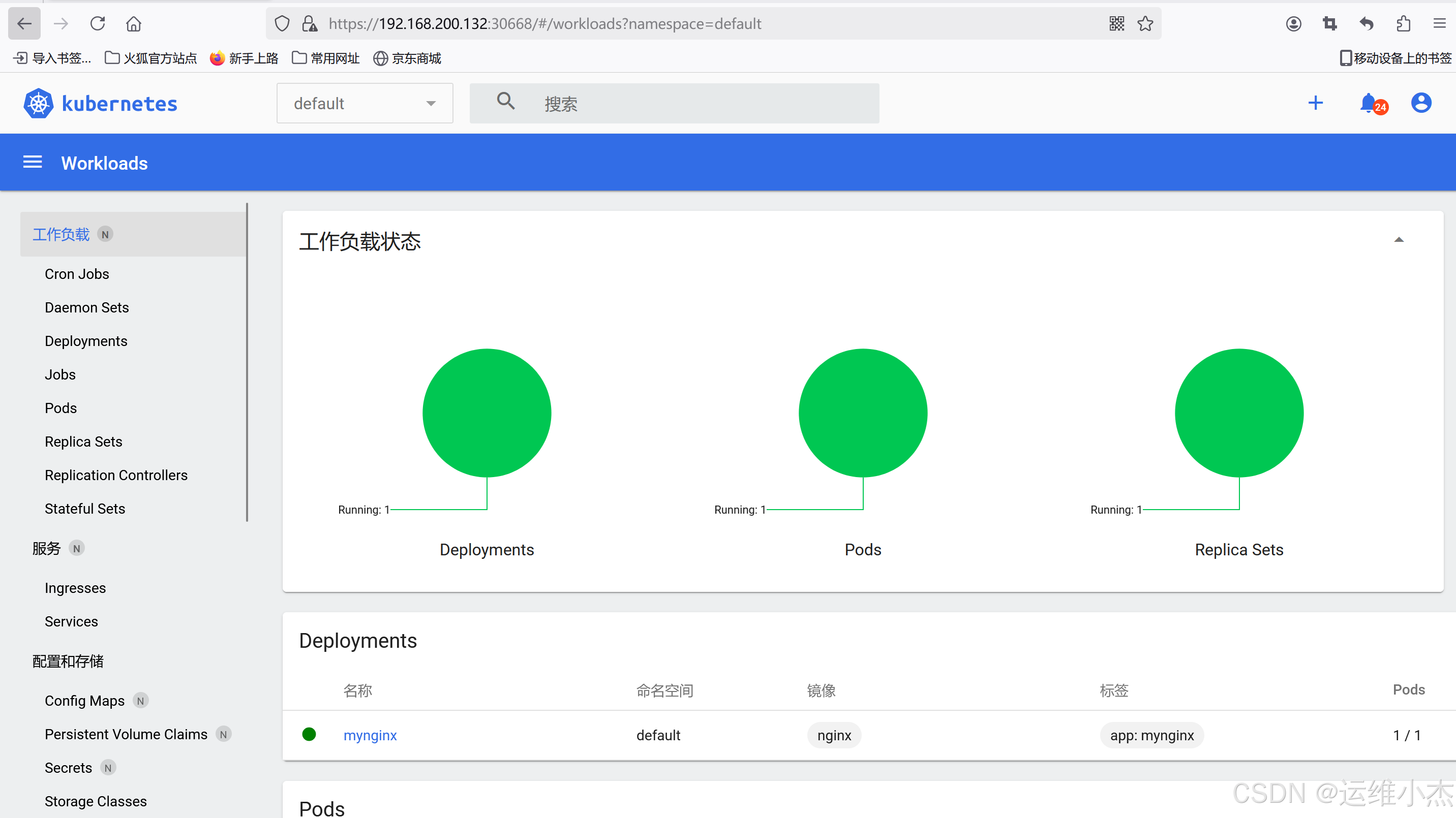Open Replica Sets sidebar item
The image size is (1456, 818).
coord(84,441)
